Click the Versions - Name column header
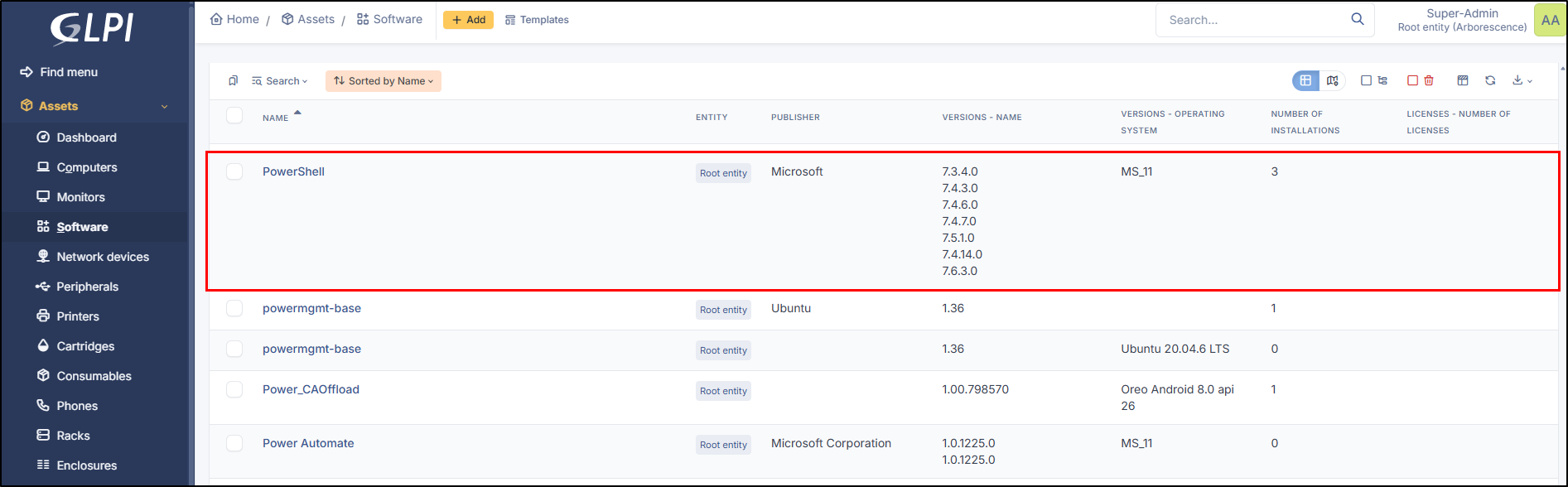The width and height of the screenshot is (1568, 487). [x=982, y=118]
